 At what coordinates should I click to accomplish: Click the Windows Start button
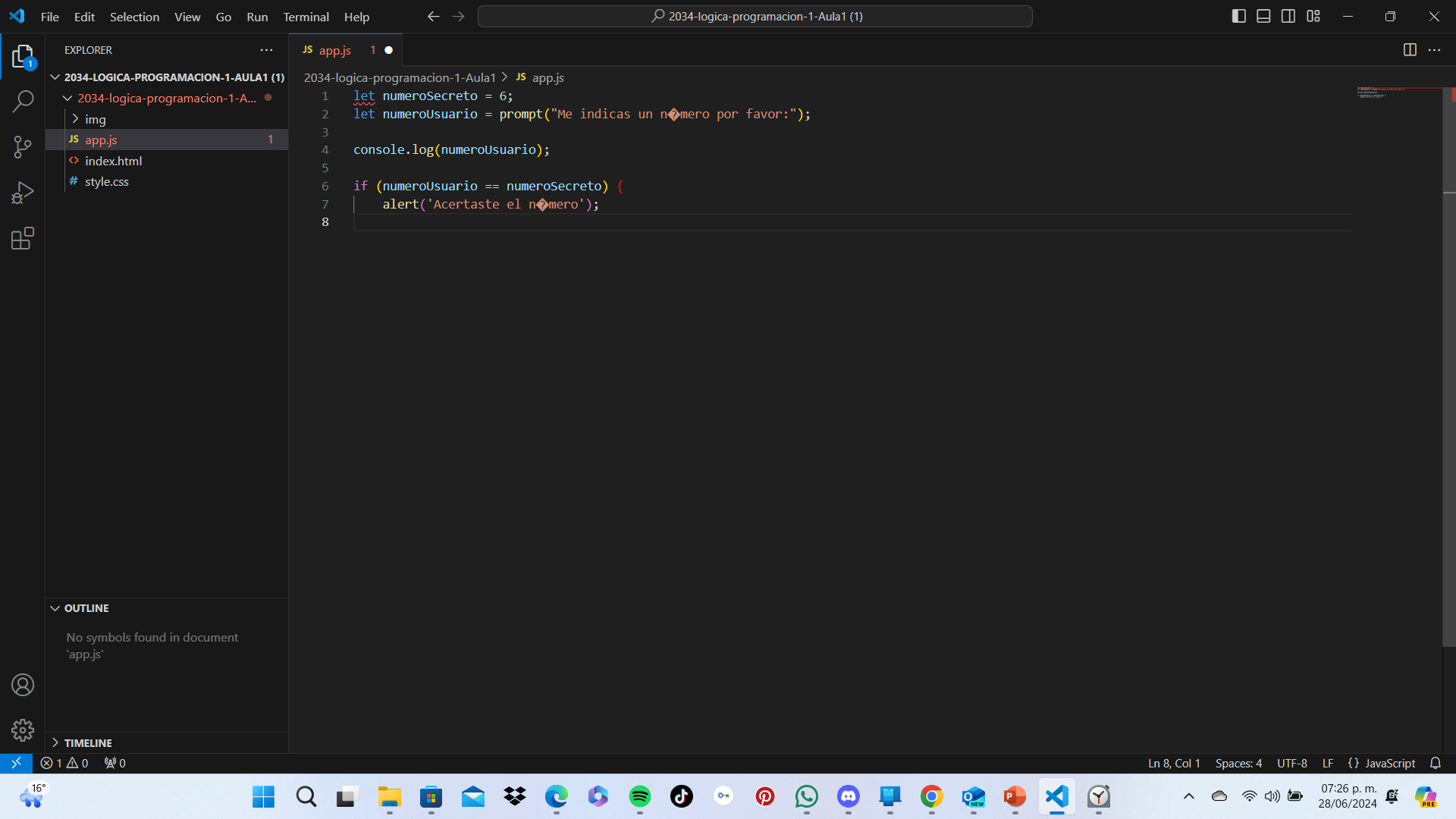pyautogui.click(x=264, y=796)
